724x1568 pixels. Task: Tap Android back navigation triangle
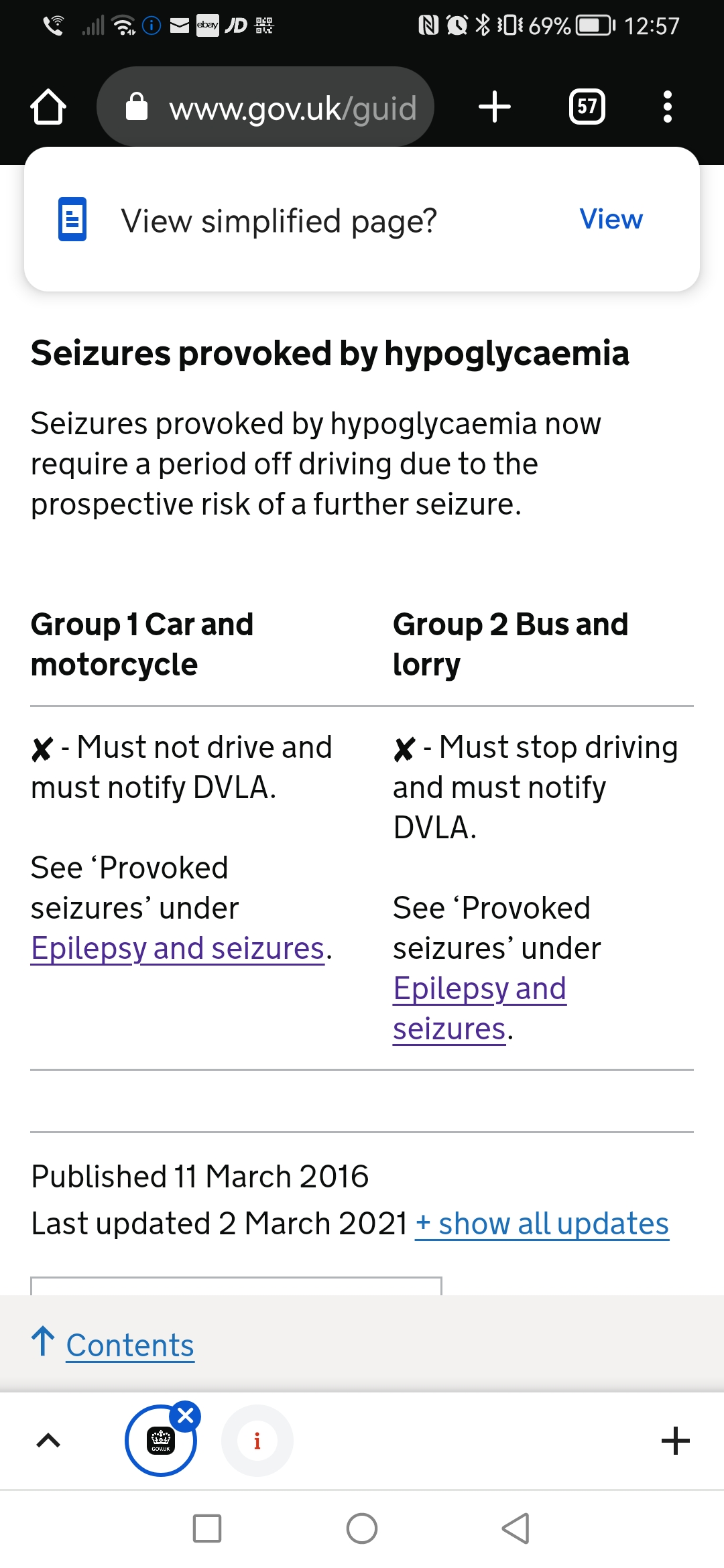516,1528
